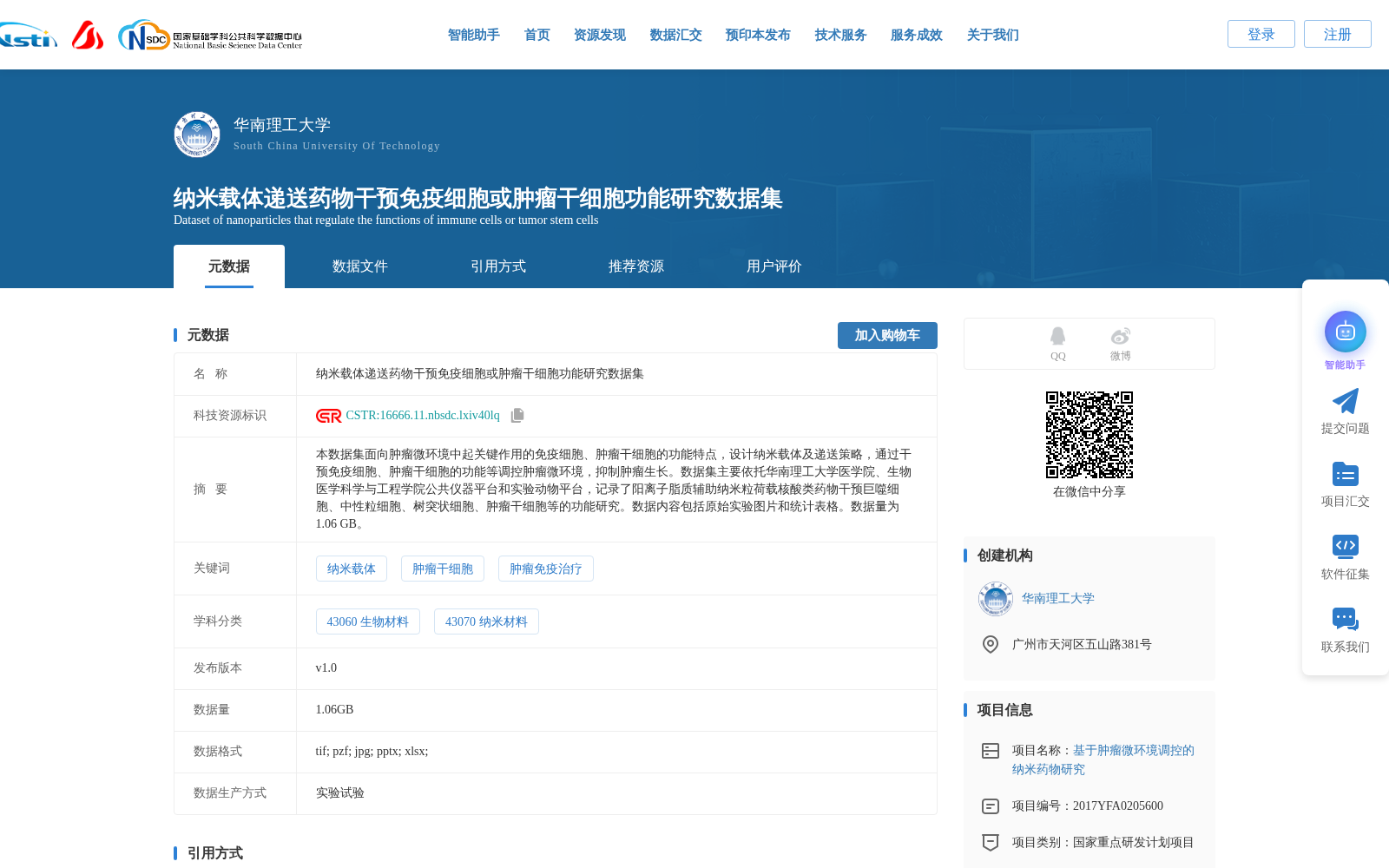Open 预印本发布 navigation item
This screenshot has width=1389, height=868.
click(x=758, y=35)
